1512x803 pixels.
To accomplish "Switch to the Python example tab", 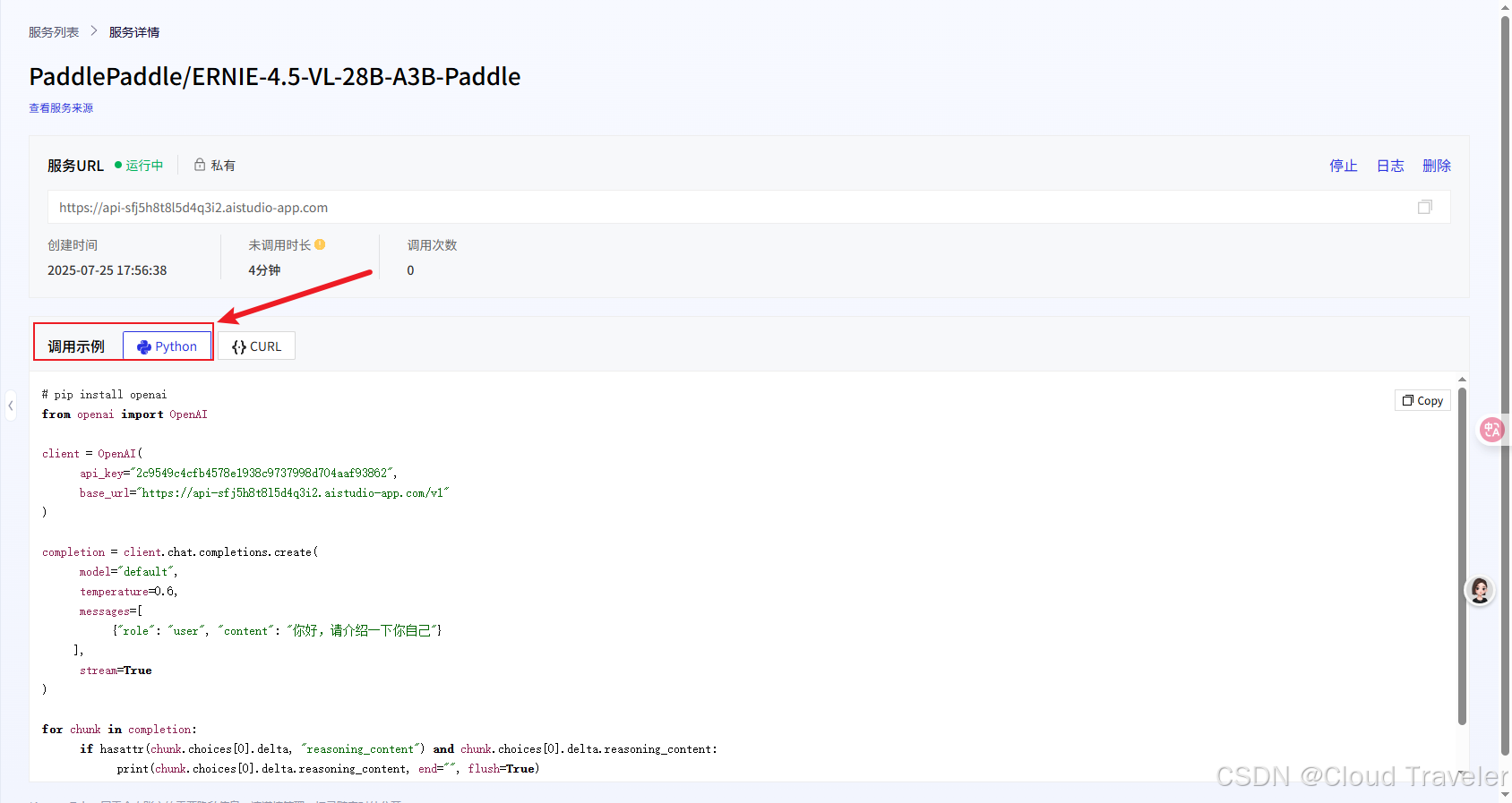I will 167,346.
